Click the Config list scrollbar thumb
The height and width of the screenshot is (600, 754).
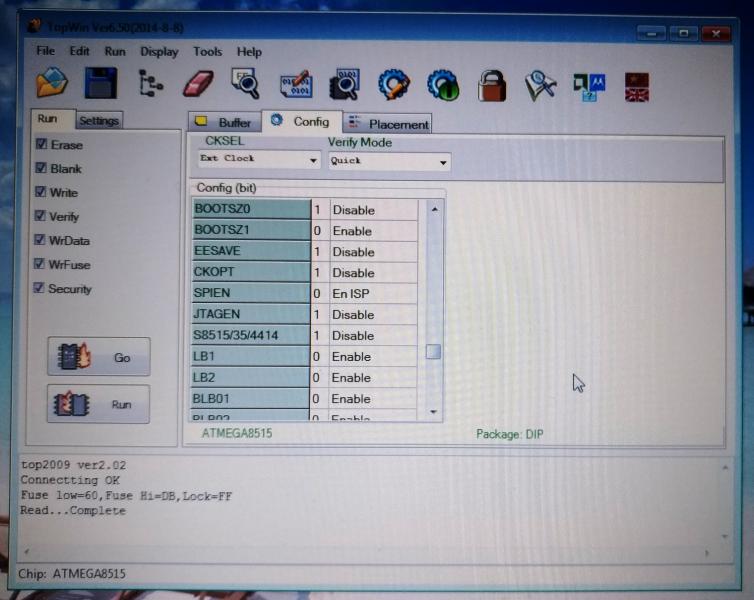(x=433, y=351)
